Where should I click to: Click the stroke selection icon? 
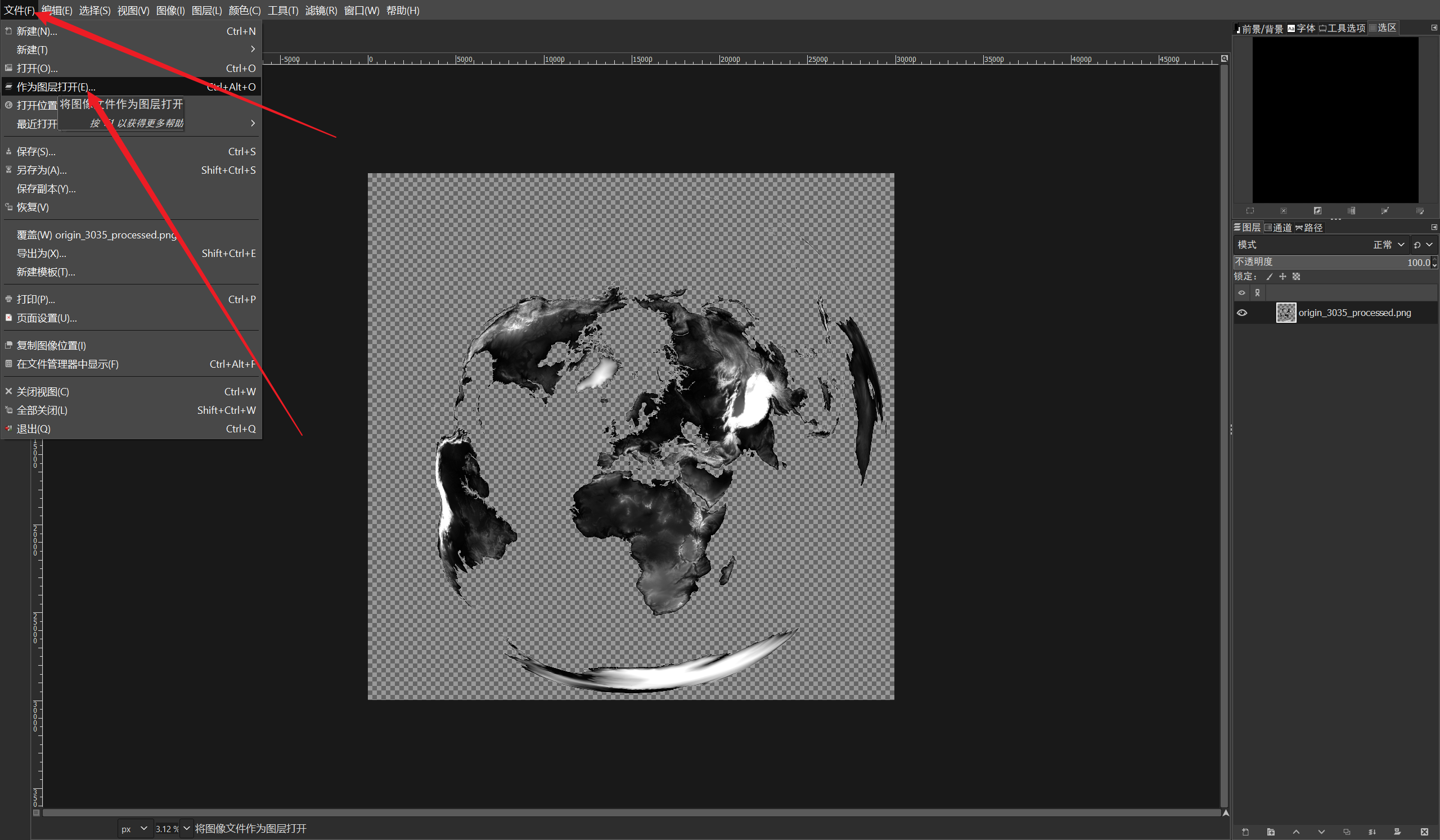[1419, 211]
